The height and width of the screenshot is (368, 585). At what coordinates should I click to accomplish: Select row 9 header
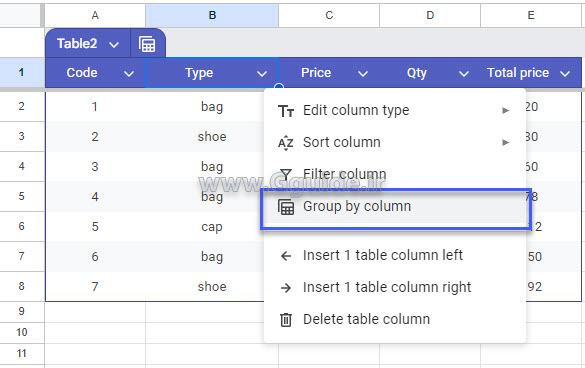pos(22,312)
